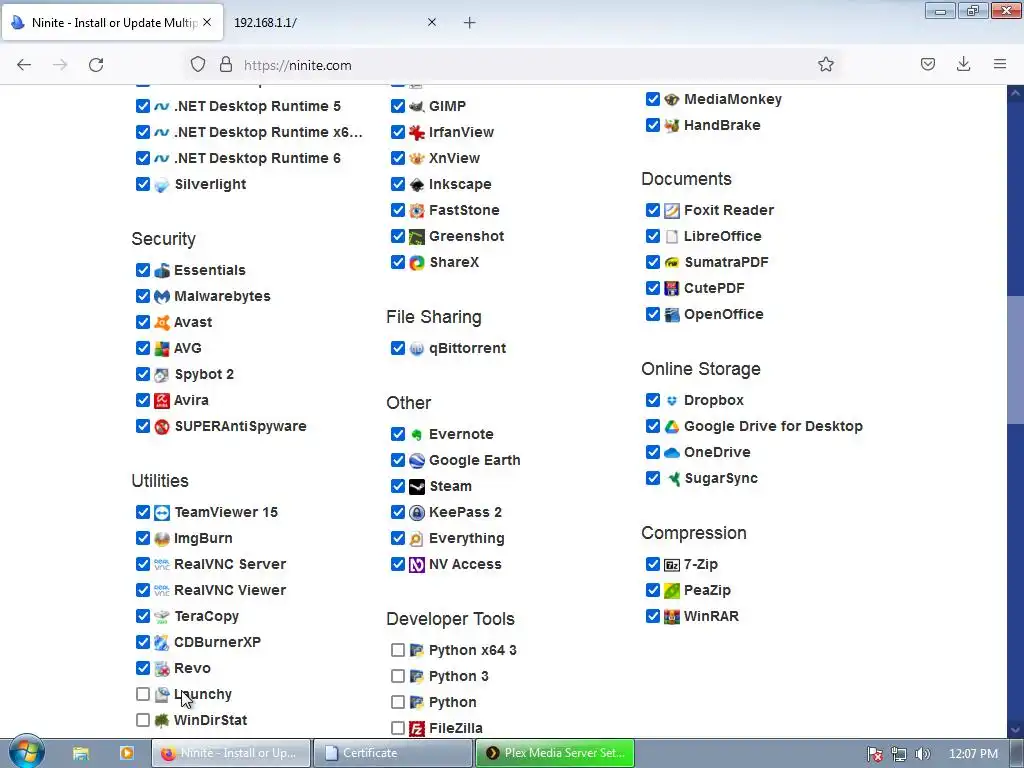Deselect the PeaZip checkbox
This screenshot has width=1024, height=768.
[x=652, y=590]
